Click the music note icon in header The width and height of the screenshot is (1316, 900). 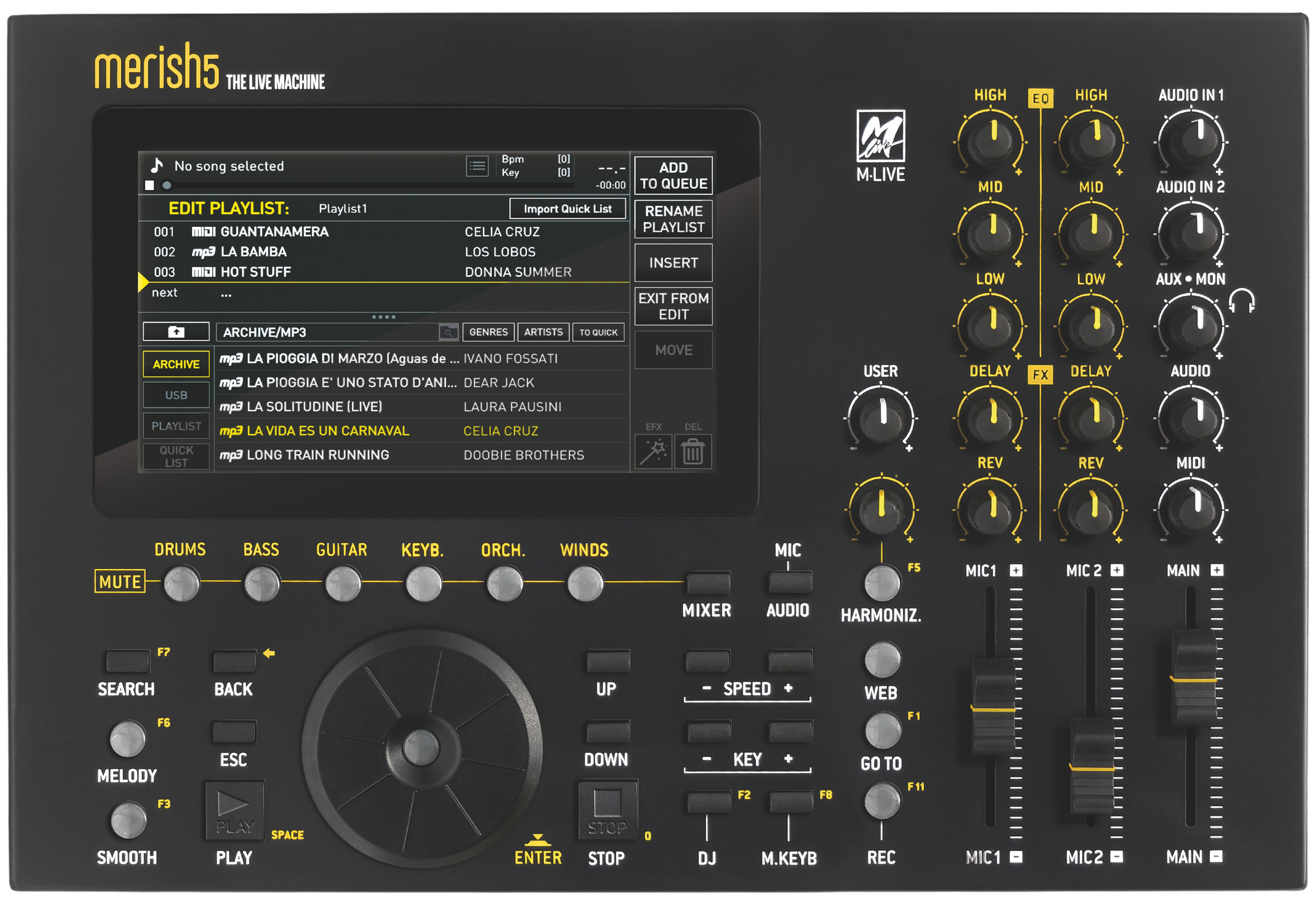point(157,165)
